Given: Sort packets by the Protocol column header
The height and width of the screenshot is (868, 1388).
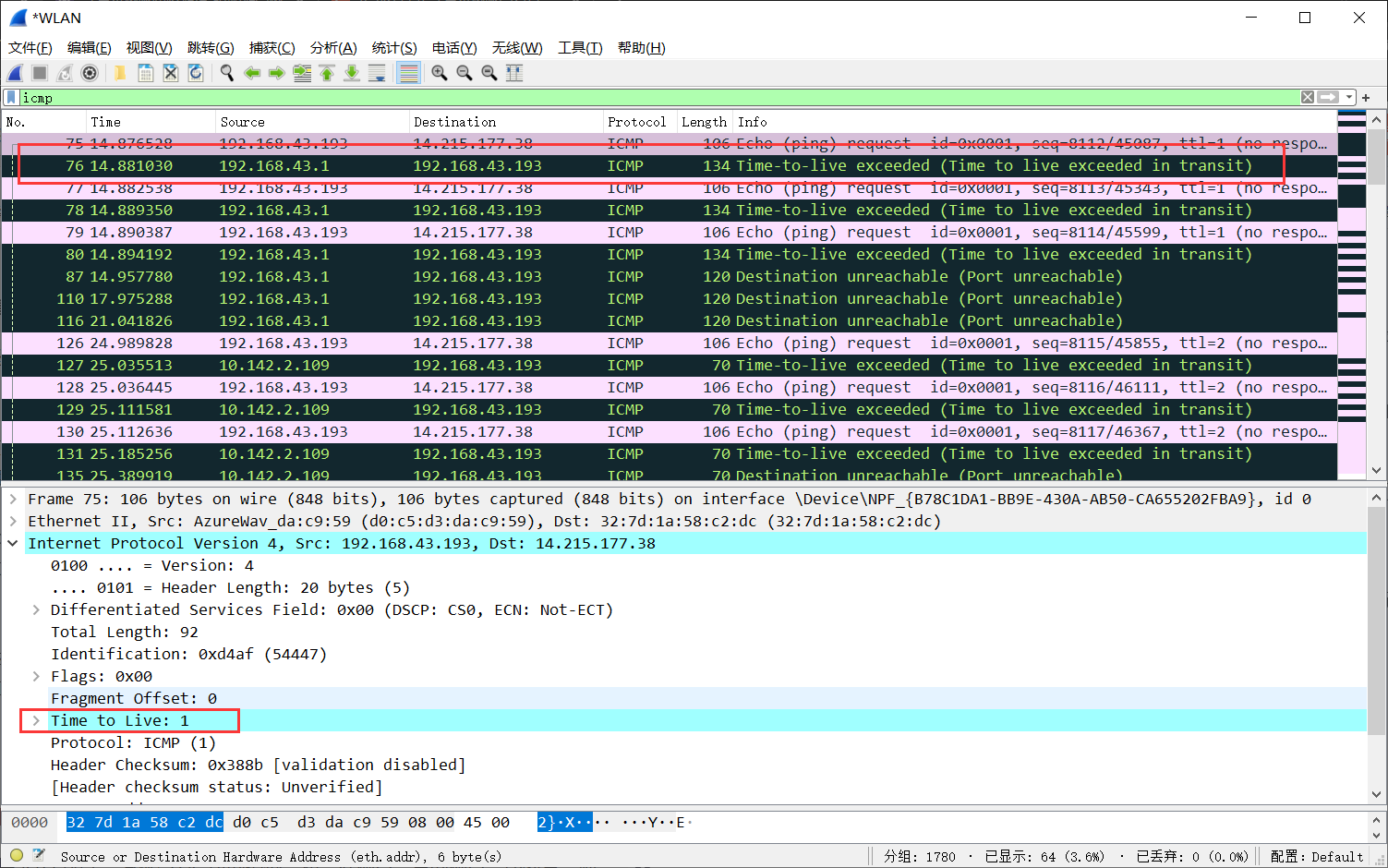Looking at the screenshot, I should tap(640, 122).
